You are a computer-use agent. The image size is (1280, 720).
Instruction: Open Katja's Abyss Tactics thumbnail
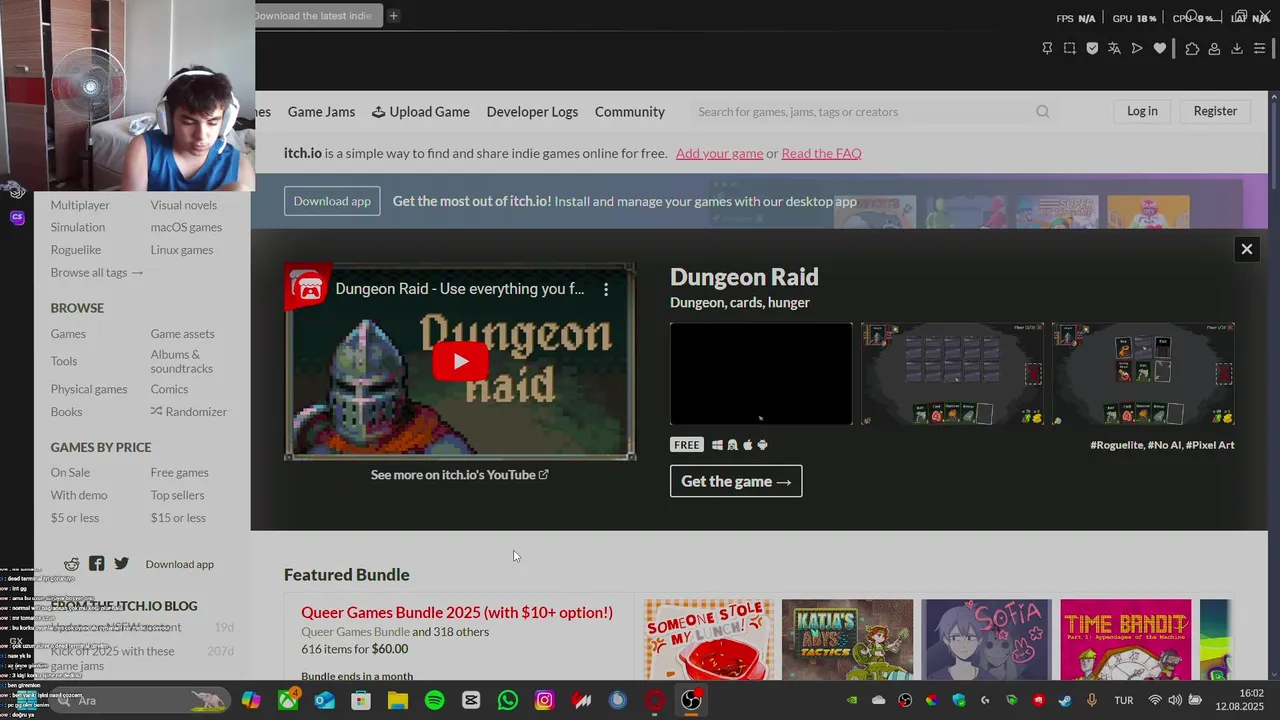[847, 640]
